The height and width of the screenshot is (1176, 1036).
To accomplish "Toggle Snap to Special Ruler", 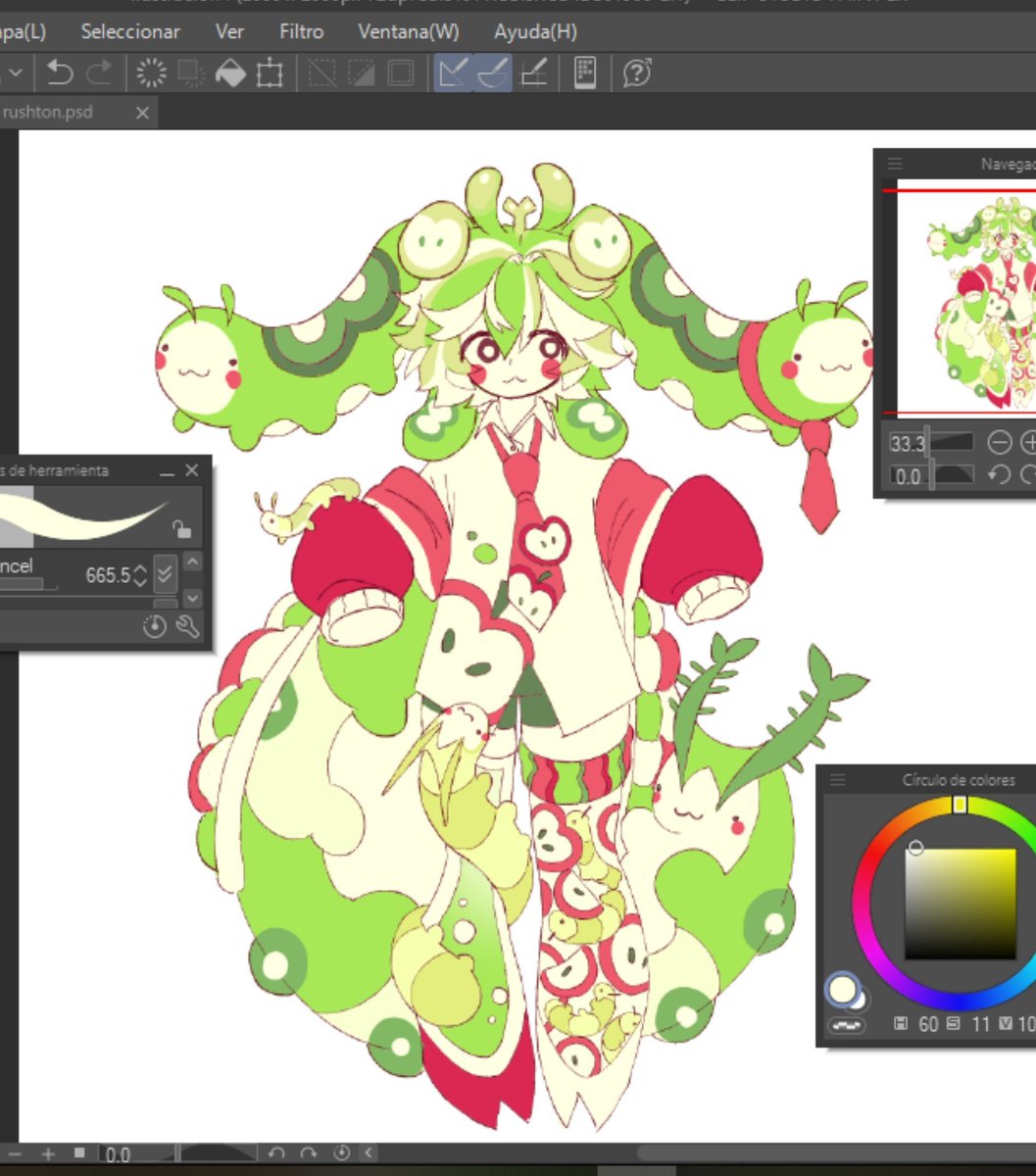I will 492,73.
